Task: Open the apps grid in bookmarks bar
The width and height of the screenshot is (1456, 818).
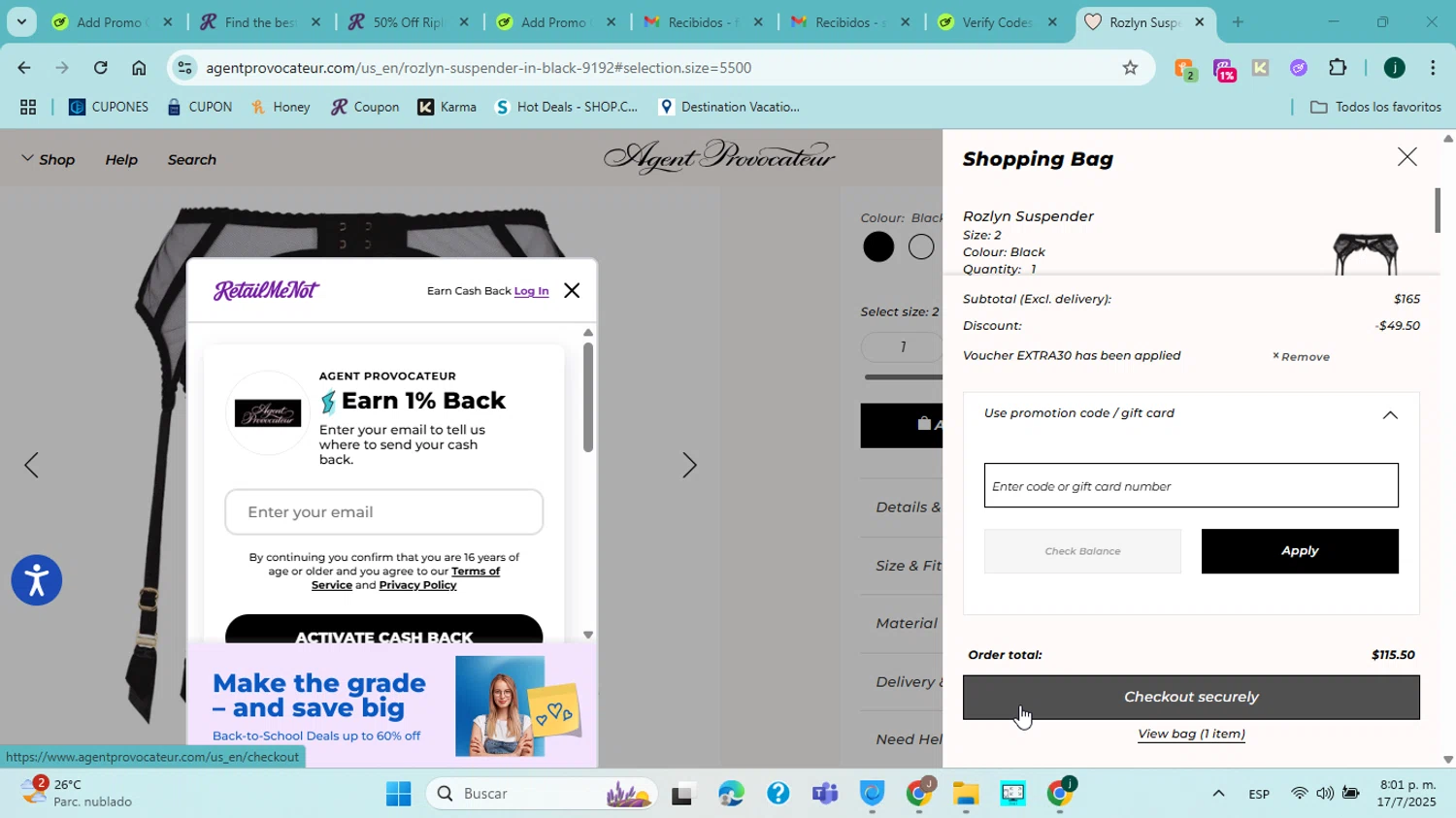Action: click(28, 107)
